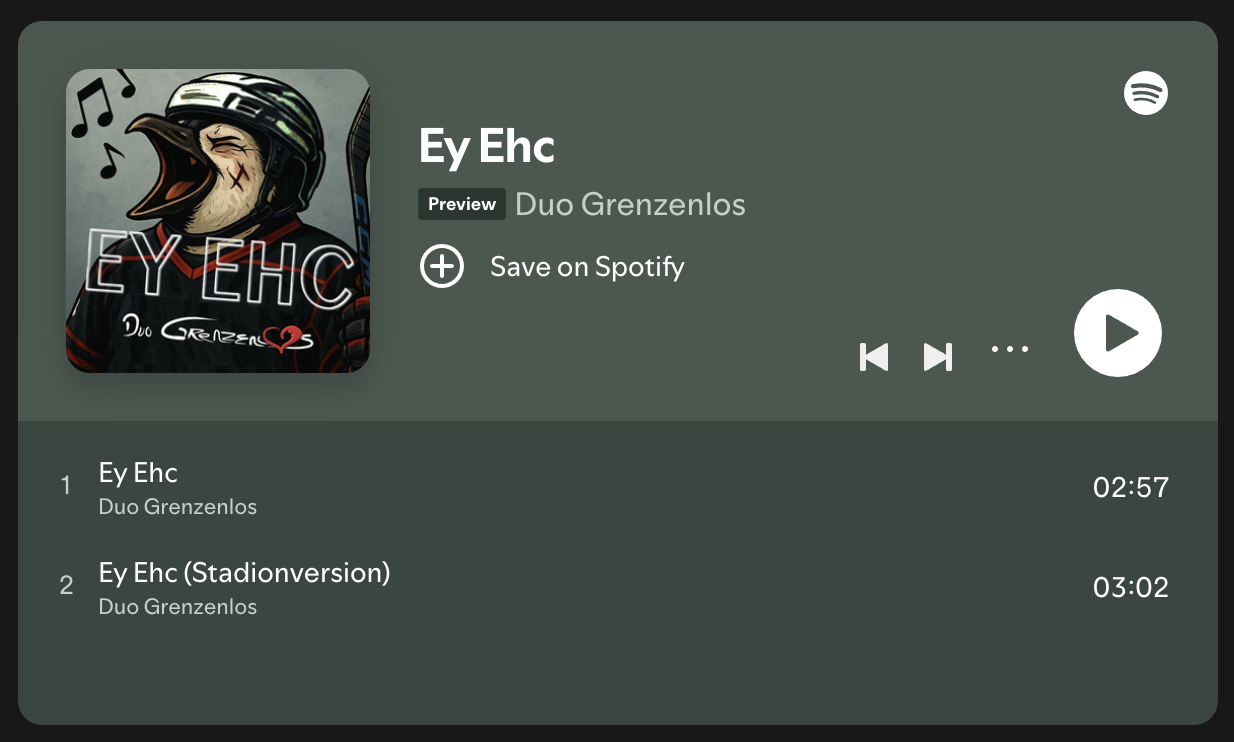Click the Spotify logo icon
Viewport: 1234px width, 742px height.
1146,93
